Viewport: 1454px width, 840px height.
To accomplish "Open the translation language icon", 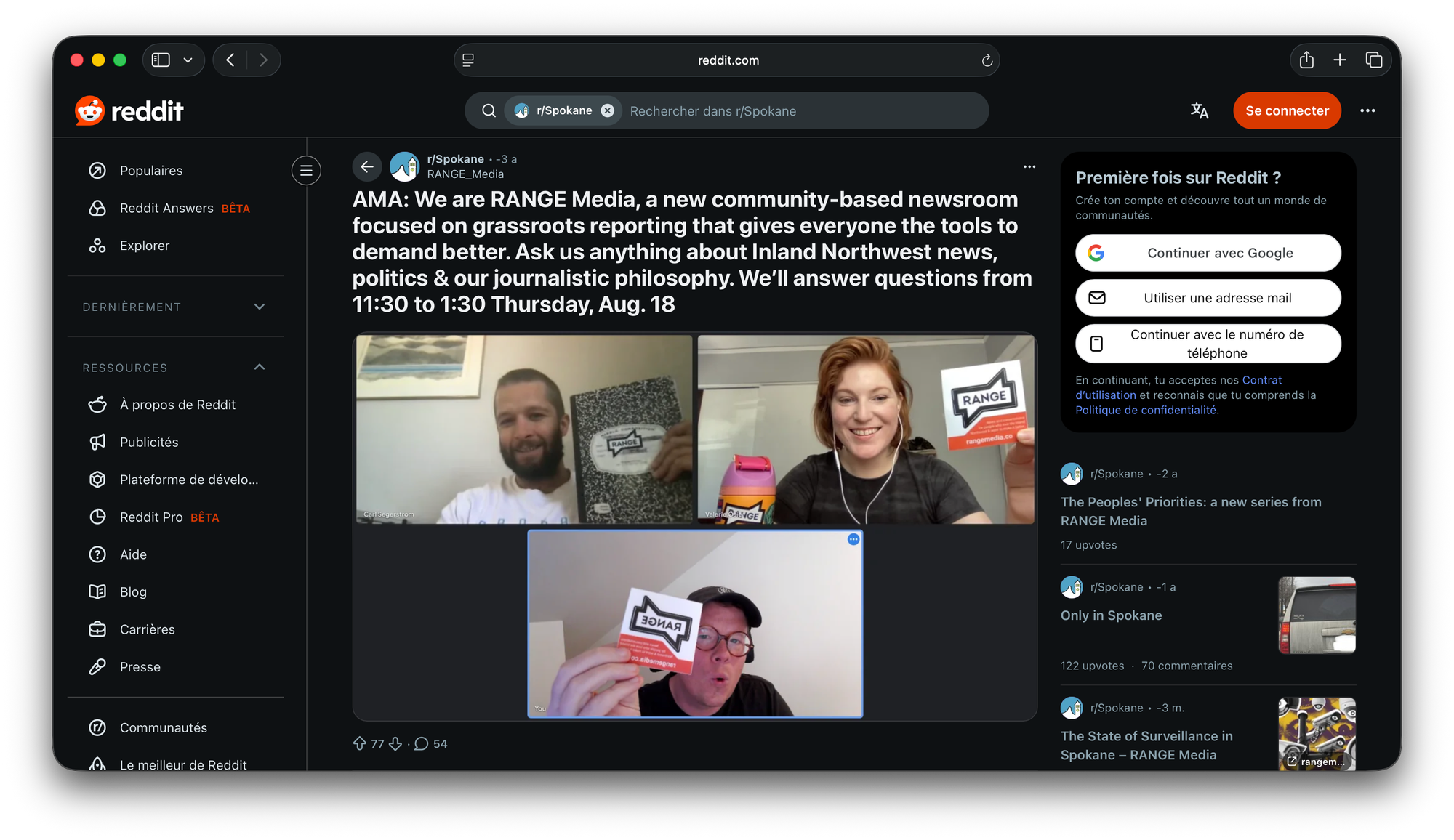I will click(x=1200, y=110).
